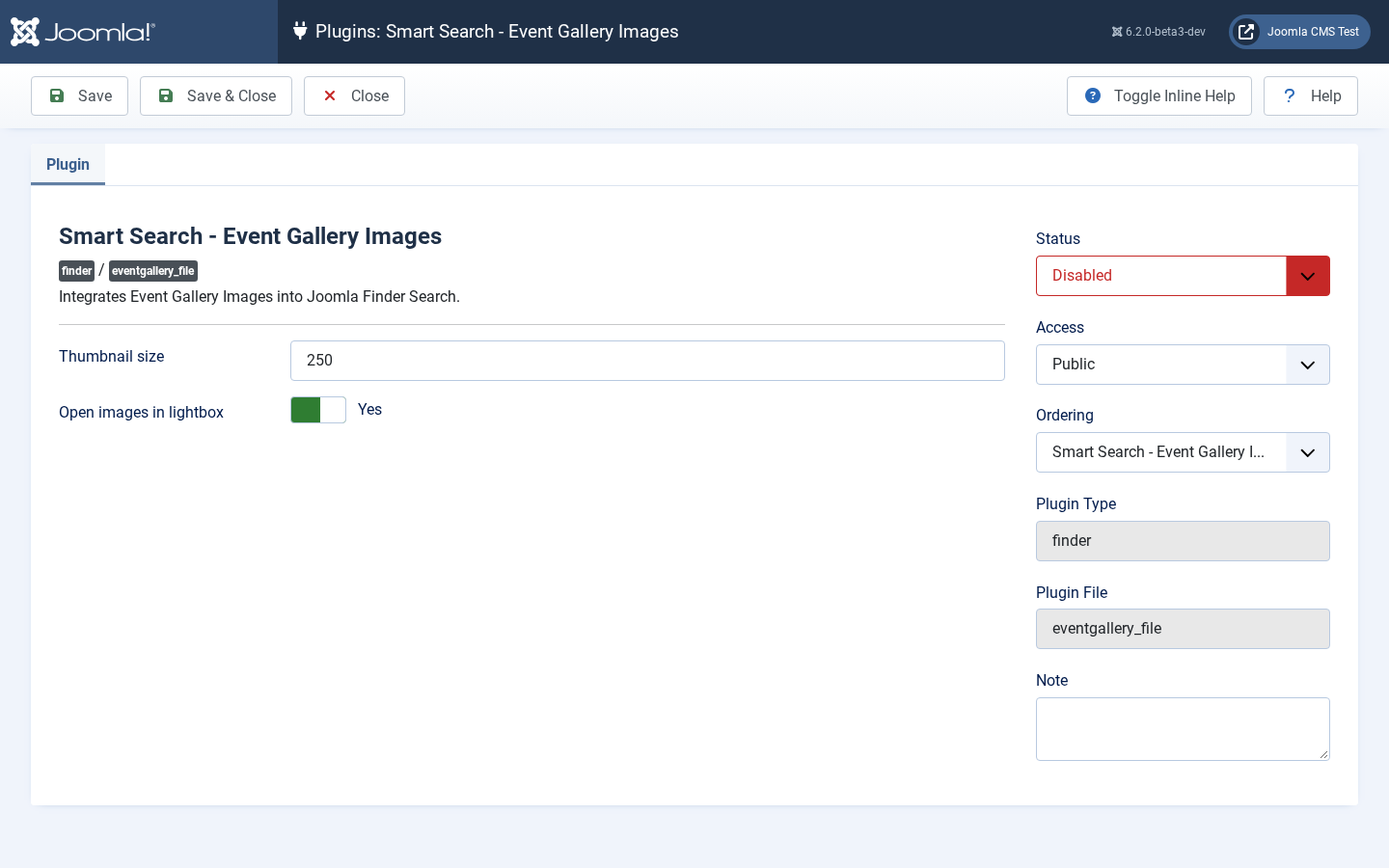Click the Note field label
The height and width of the screenshot is (868, 1389).
(x=1052, y=680)
